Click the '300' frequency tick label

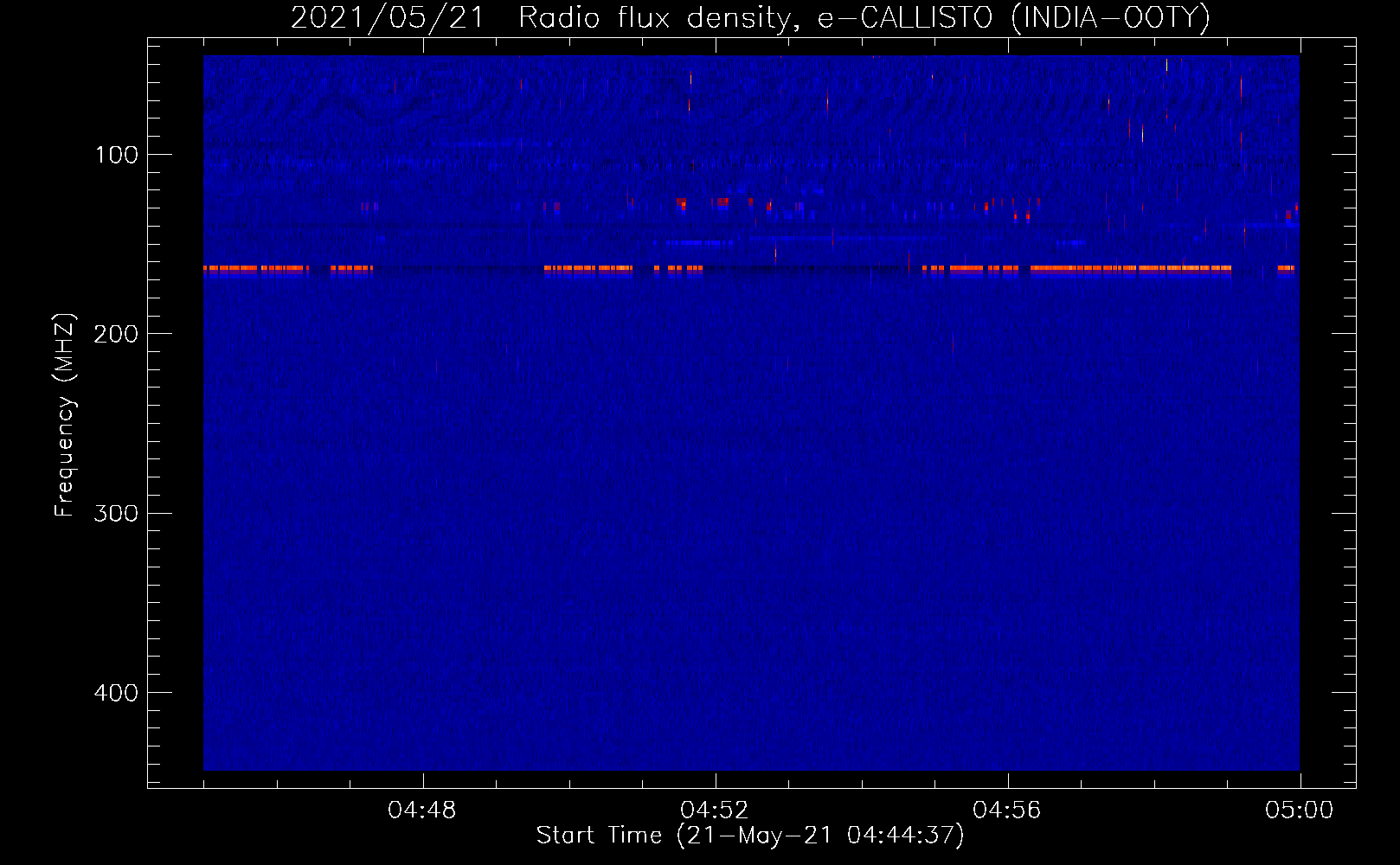pos(116,514)
